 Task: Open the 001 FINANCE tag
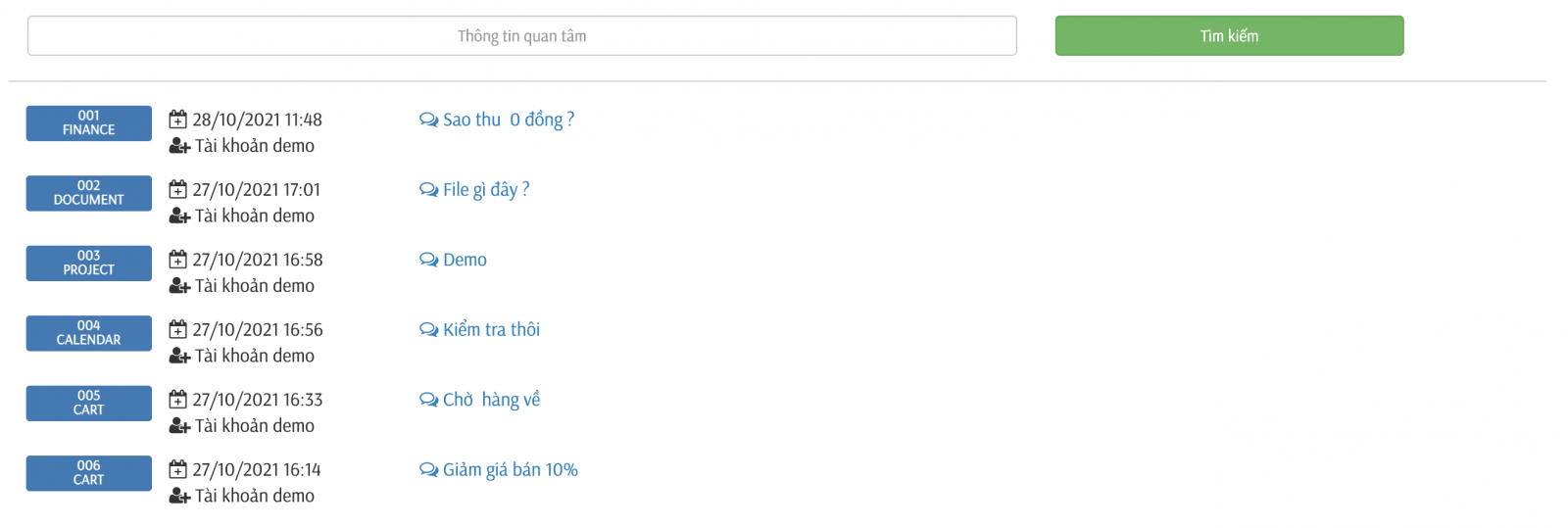pyautogui.click(x=89, y=123)
